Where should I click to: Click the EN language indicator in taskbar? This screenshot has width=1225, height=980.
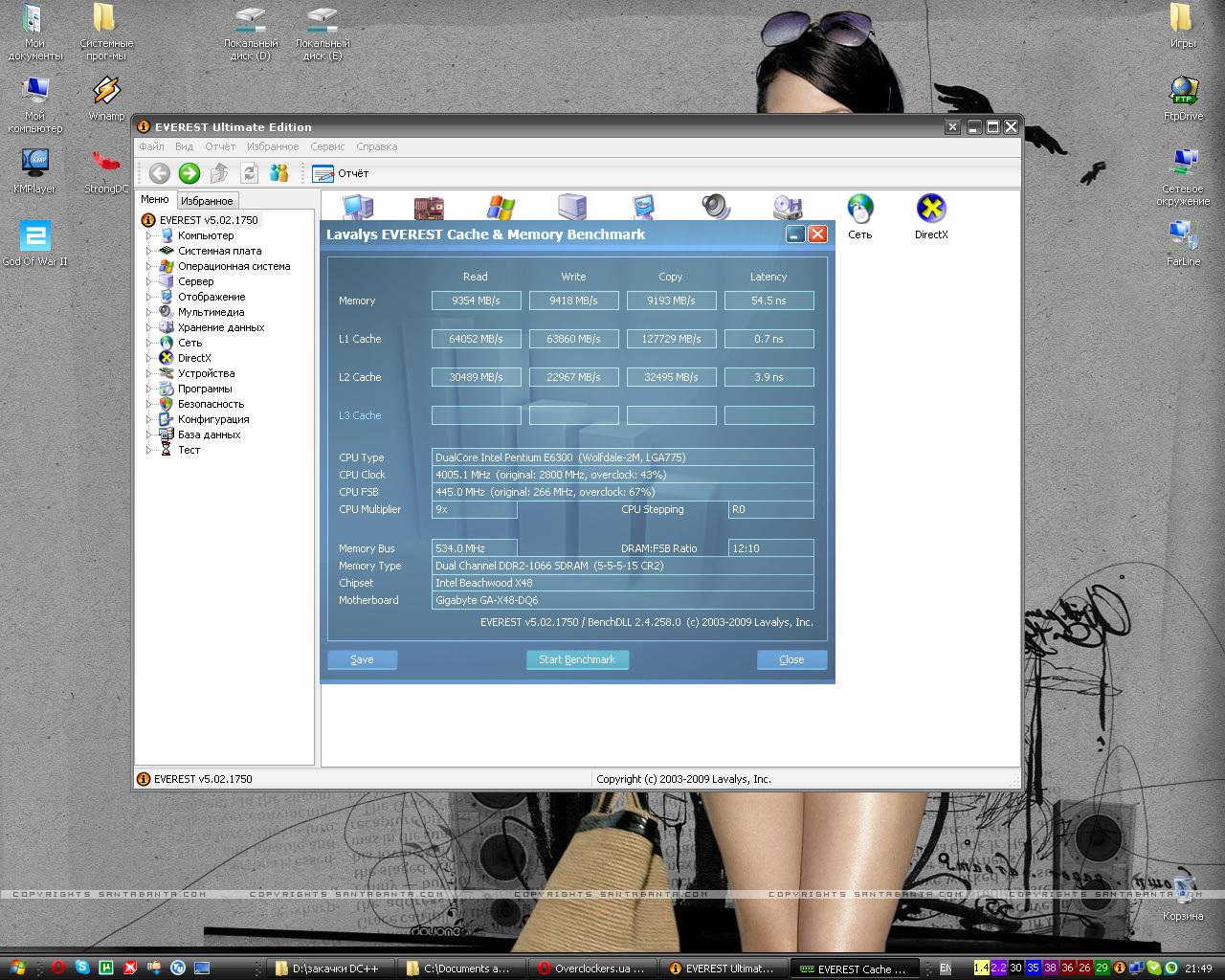[946, 969]
